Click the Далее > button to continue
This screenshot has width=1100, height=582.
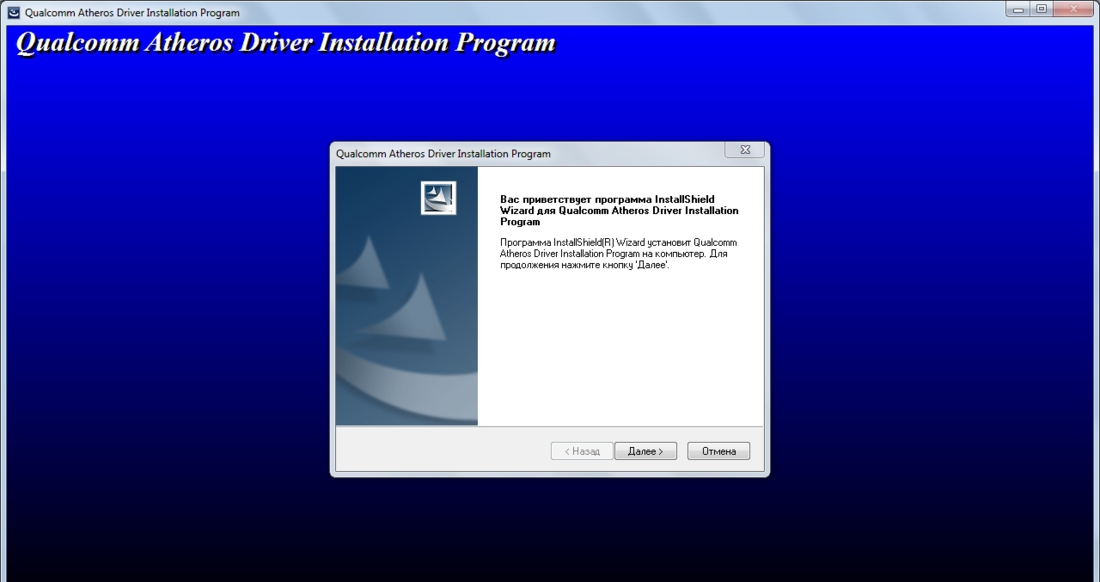[645, 451]
